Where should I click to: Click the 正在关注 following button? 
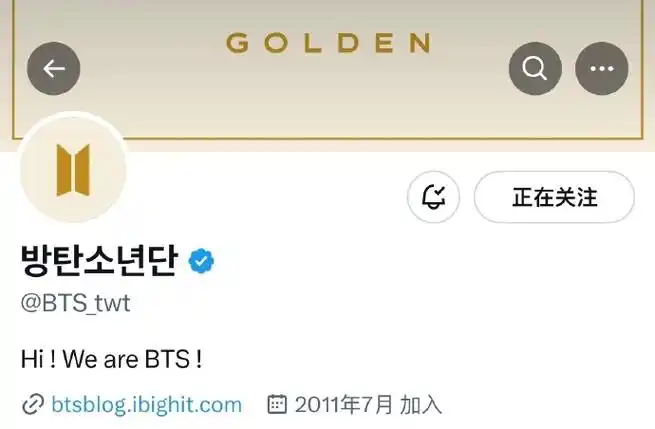coord(554,197)
